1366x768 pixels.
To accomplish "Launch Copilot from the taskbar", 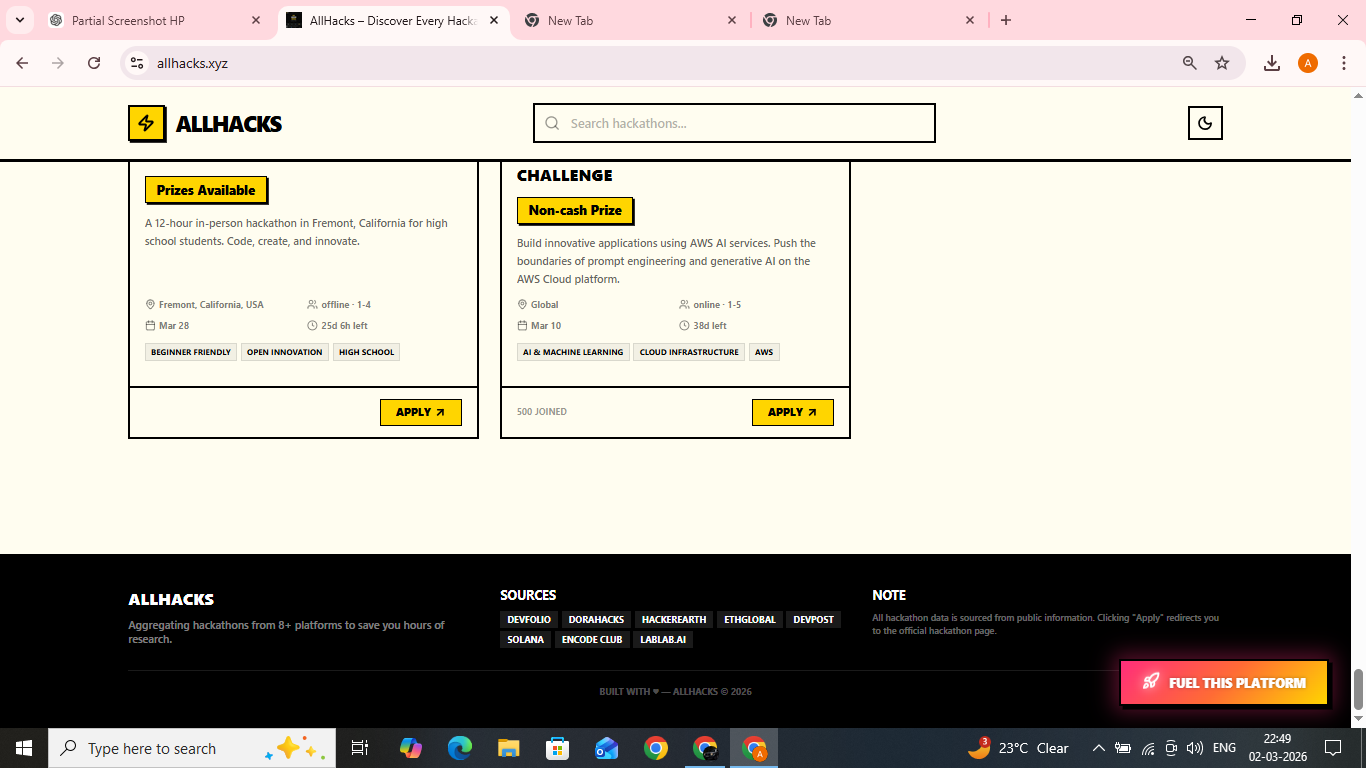I will [x=410, y=747].
